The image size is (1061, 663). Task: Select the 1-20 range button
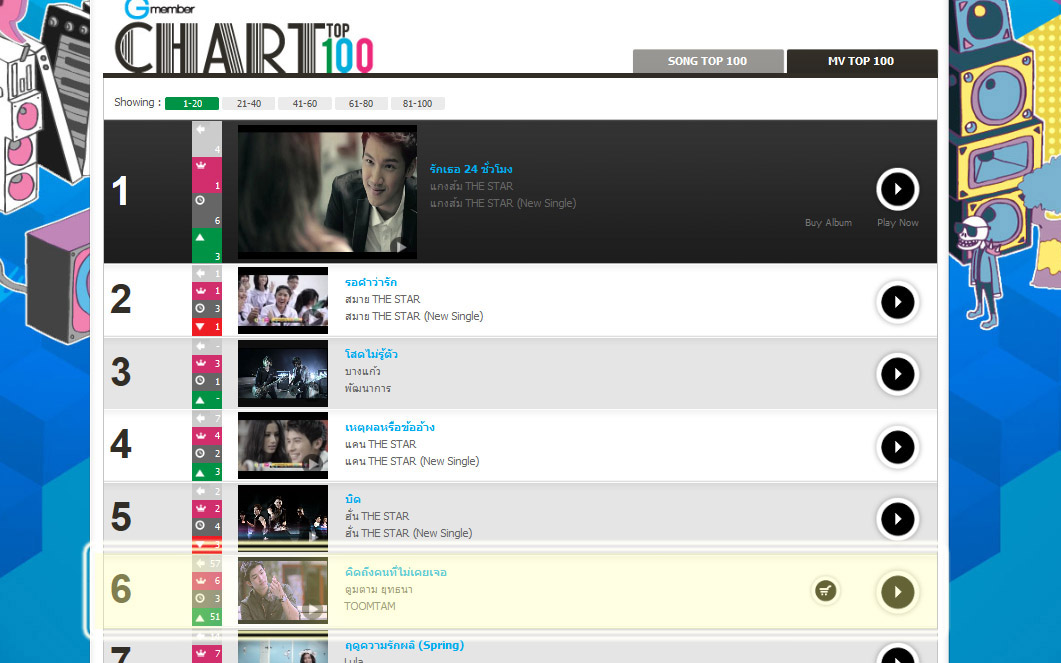coord(192,104)
